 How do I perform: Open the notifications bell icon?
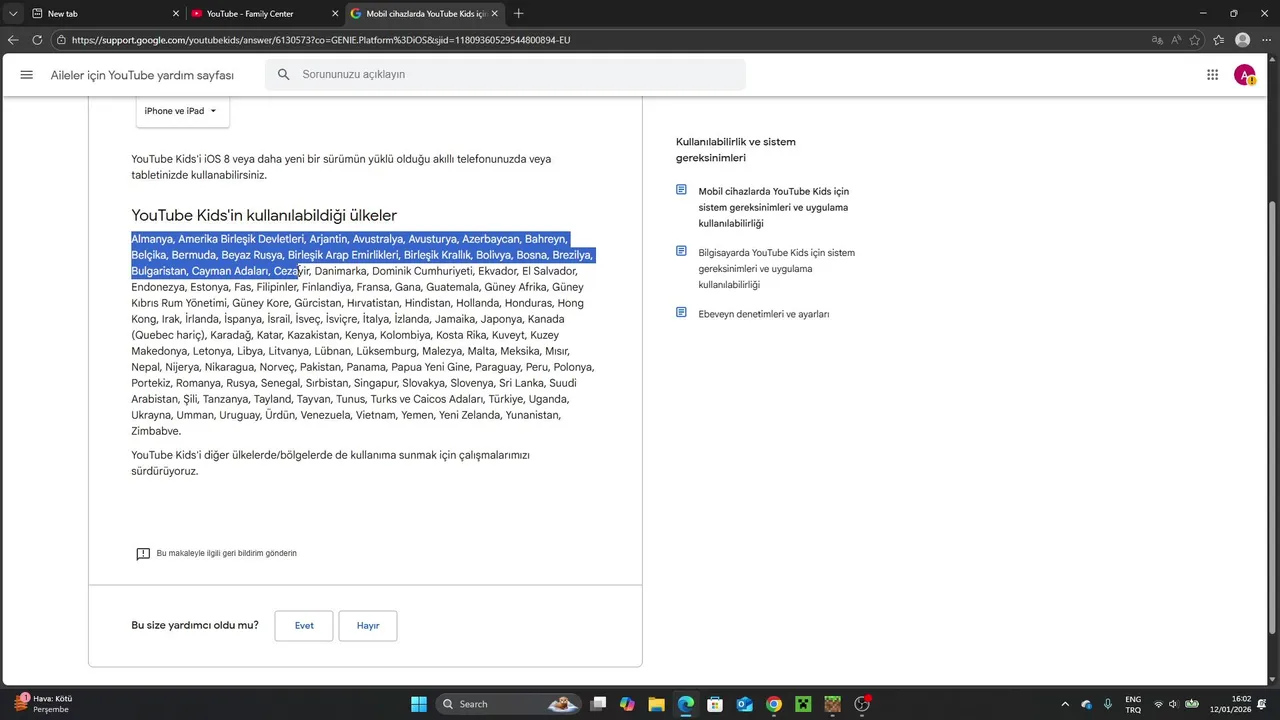tap(1263, 704)
